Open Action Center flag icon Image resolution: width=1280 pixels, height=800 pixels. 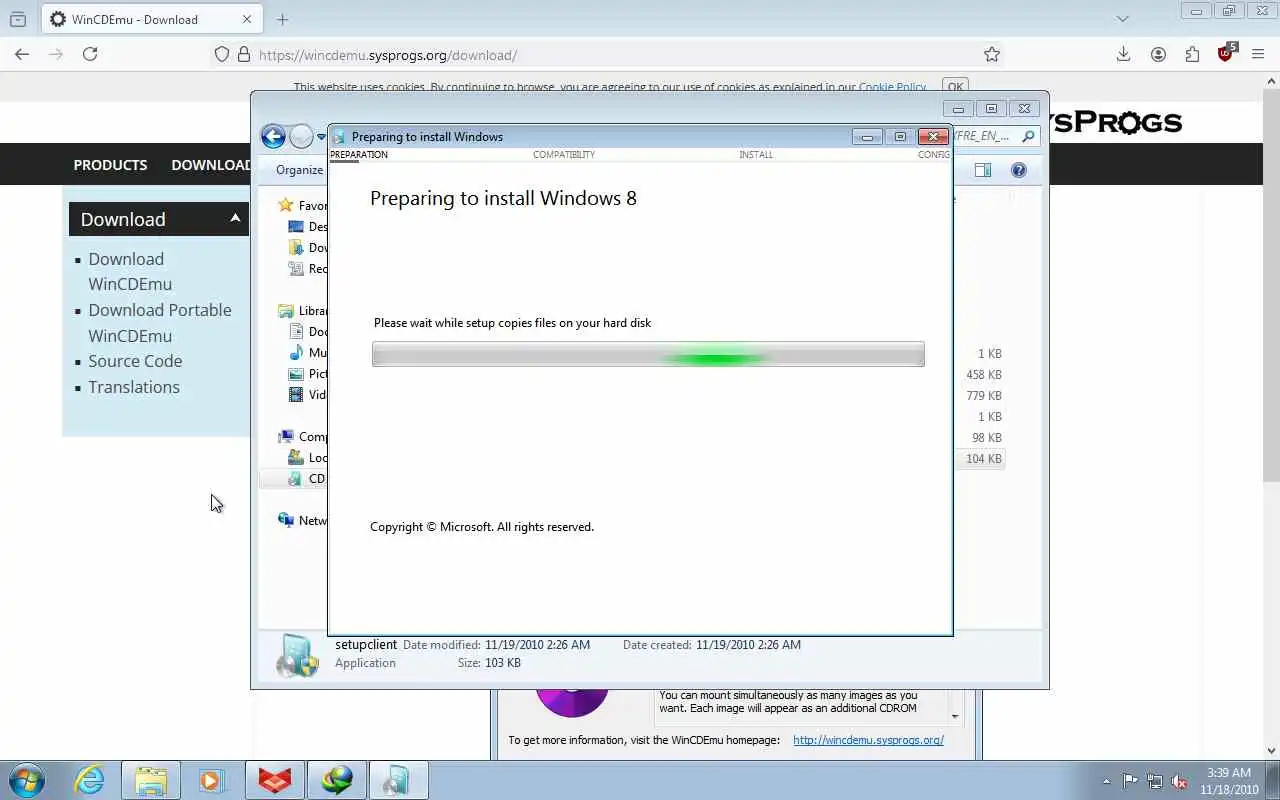coord(1130,781)
